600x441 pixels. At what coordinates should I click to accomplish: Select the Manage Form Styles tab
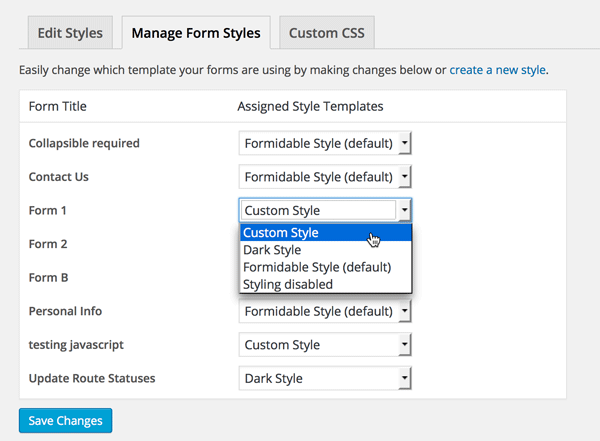click(x=196, y=33)
